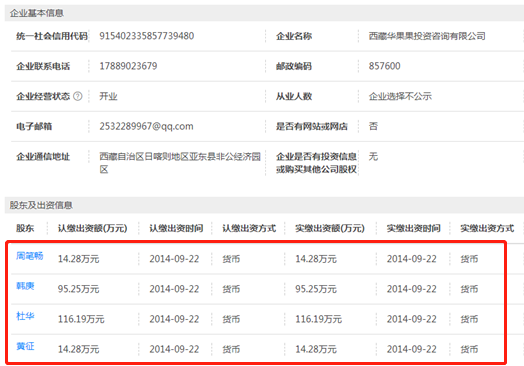Click the 股东 column header

click(x=25, y=228)
